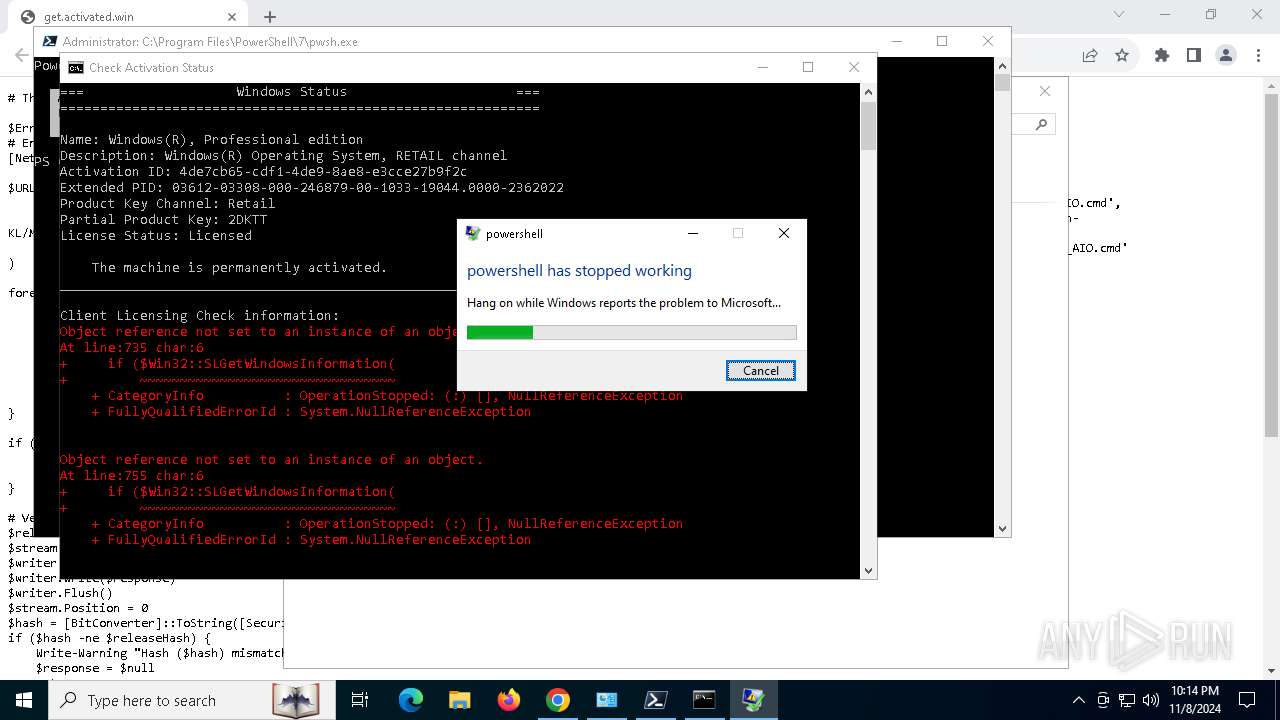Cancel the powershell problem report
Image resolution: width=1280 pixels, height=720 pixels.
tap(760, 370)
